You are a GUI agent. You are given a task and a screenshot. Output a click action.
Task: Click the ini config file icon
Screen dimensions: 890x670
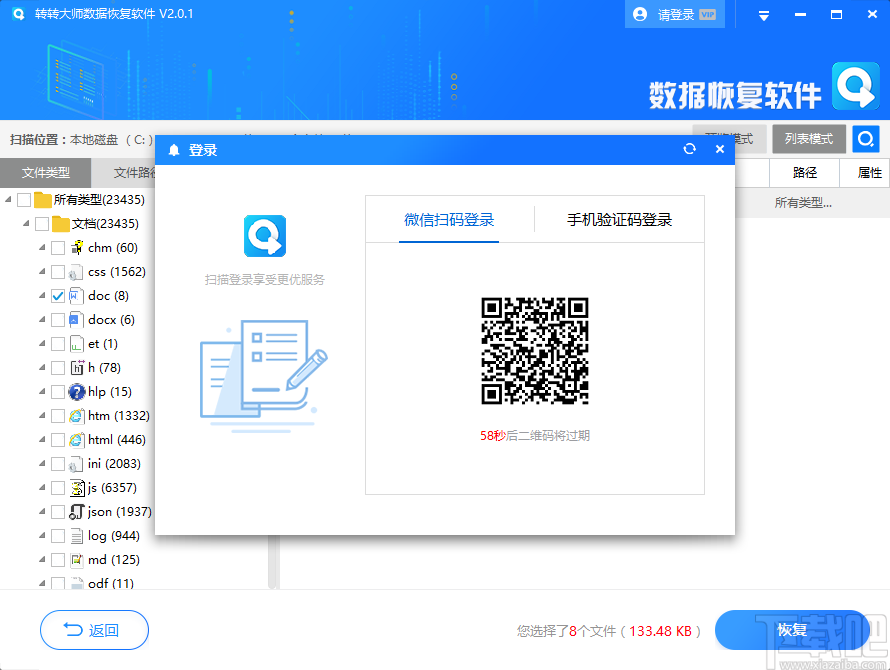(x=77, y=464)
